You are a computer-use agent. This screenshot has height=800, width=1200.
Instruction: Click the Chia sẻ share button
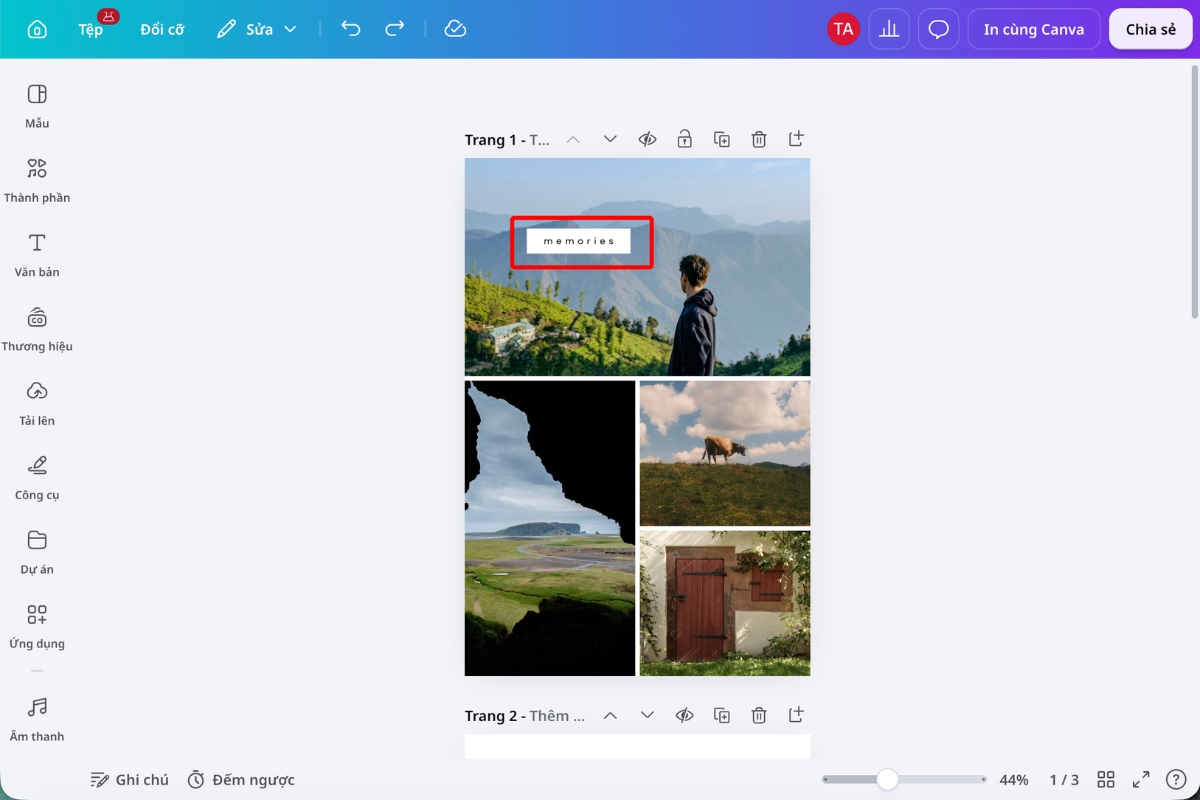click(x=1151, y=29)
